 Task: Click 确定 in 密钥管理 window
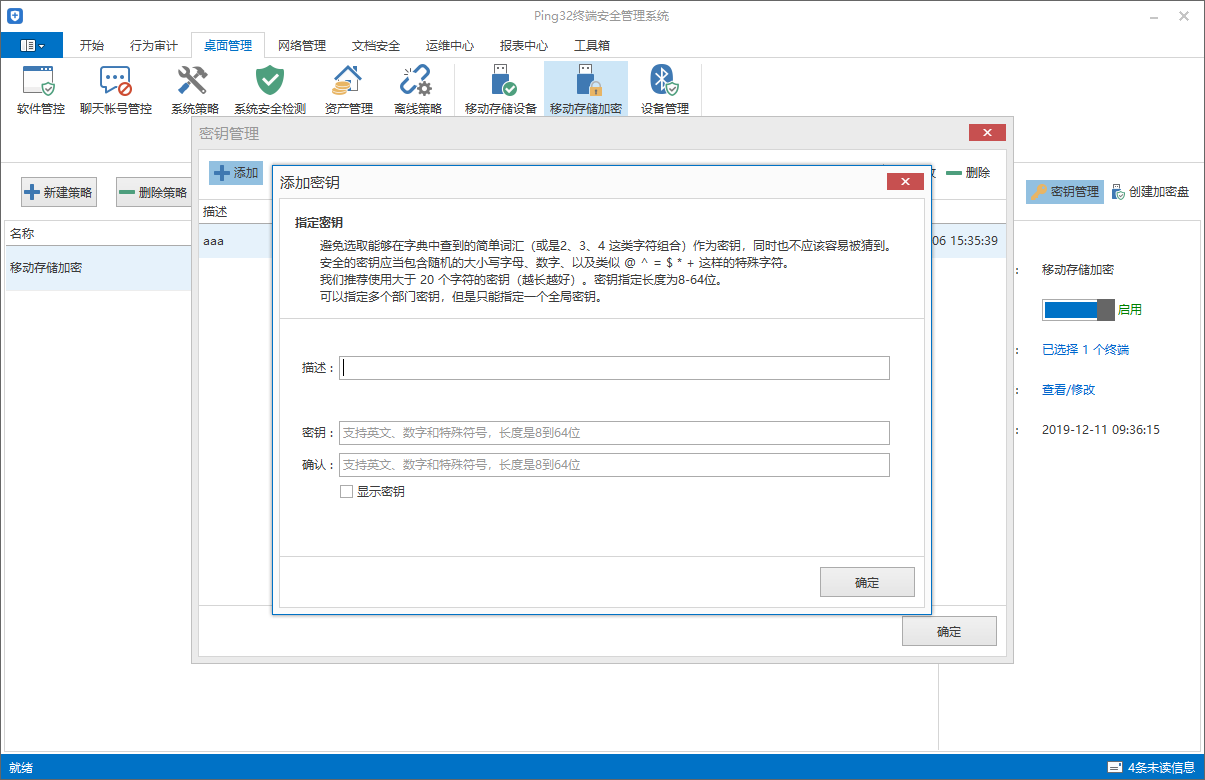coord(949,631)
